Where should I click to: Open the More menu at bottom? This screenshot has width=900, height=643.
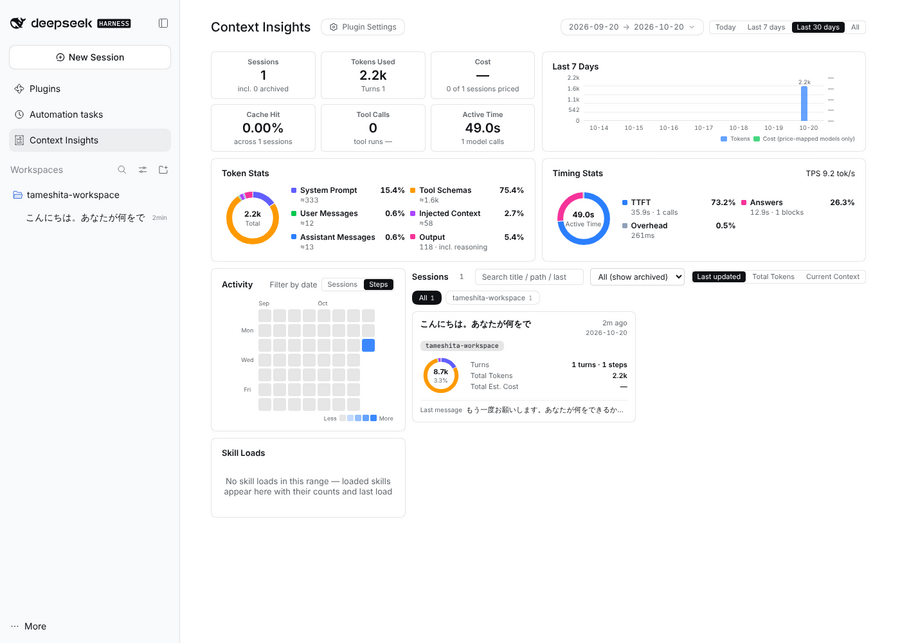pyautogui.click(x=29, y=626)
